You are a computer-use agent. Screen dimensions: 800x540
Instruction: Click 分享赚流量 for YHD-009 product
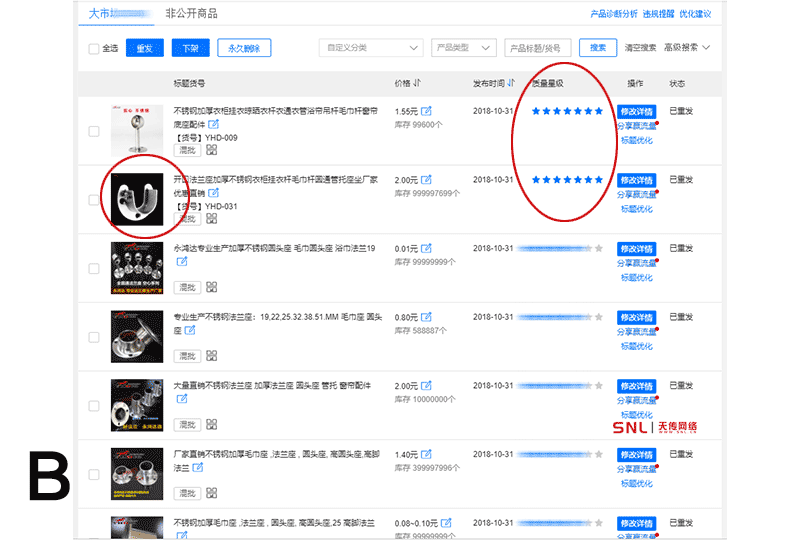point(637,126)
